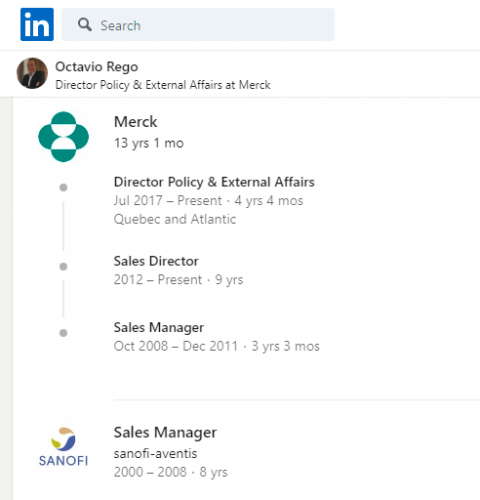
Task: Click the timeline dot beside Sales Director
Action: pyautogui.click(x=63, y=267)
